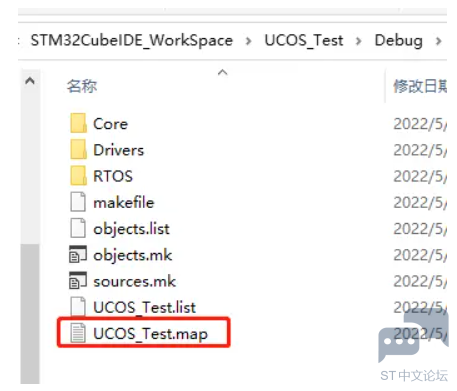
Task: Expand chevron after UCOS_Test breadcrumb
Action: pos(359,41)
